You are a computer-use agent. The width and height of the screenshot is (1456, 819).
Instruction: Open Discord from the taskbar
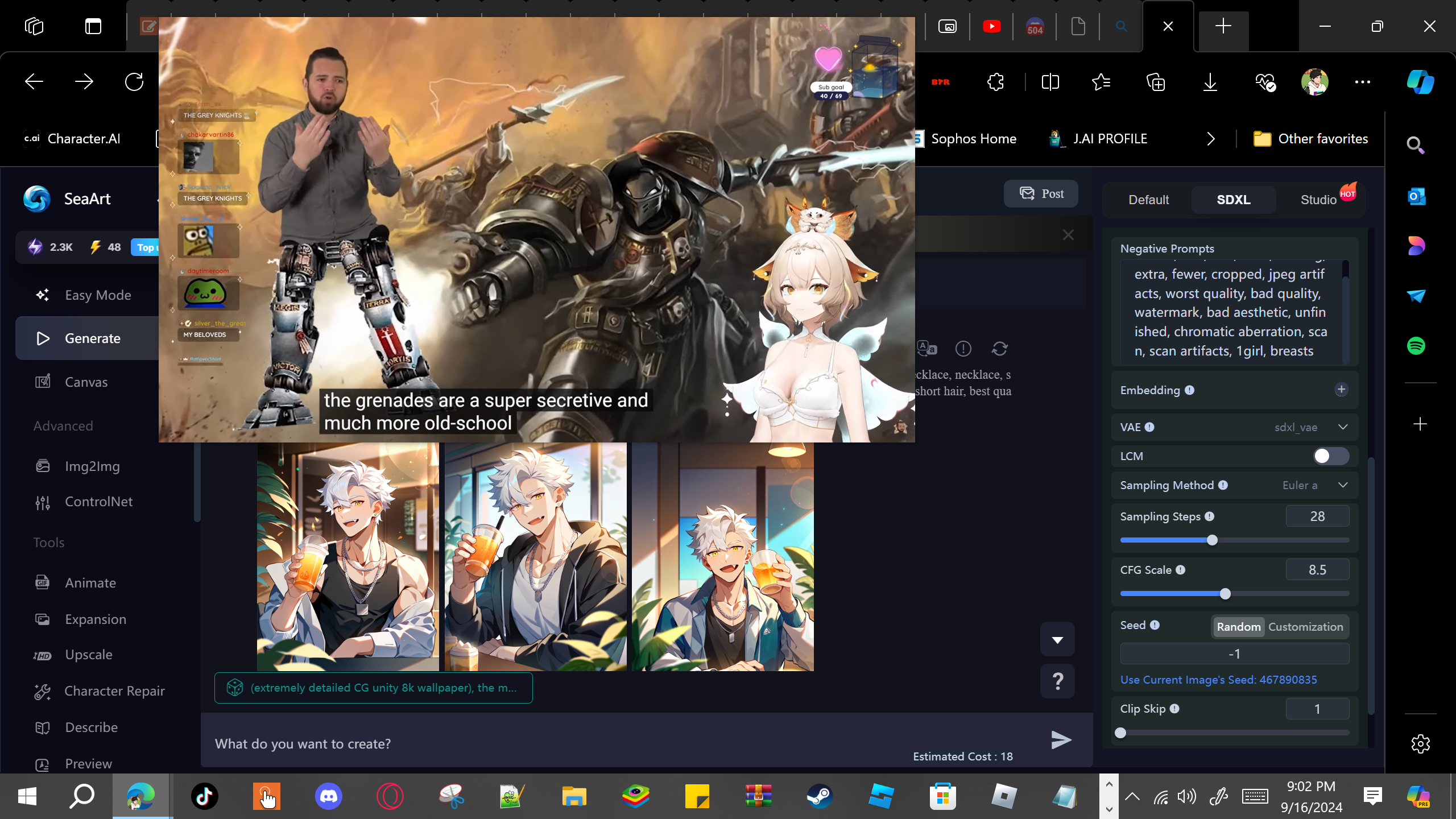(329, 796)
